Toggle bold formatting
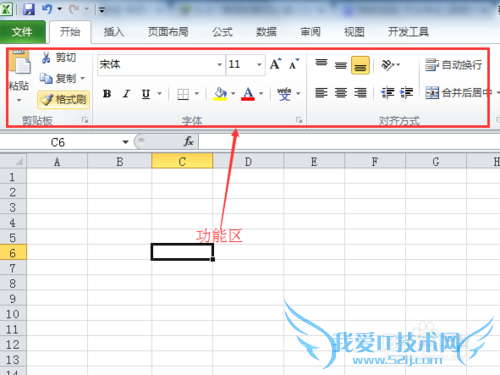The width and height of the screenshot is (500, 375). pyautogui.click(x=107, y=94)
